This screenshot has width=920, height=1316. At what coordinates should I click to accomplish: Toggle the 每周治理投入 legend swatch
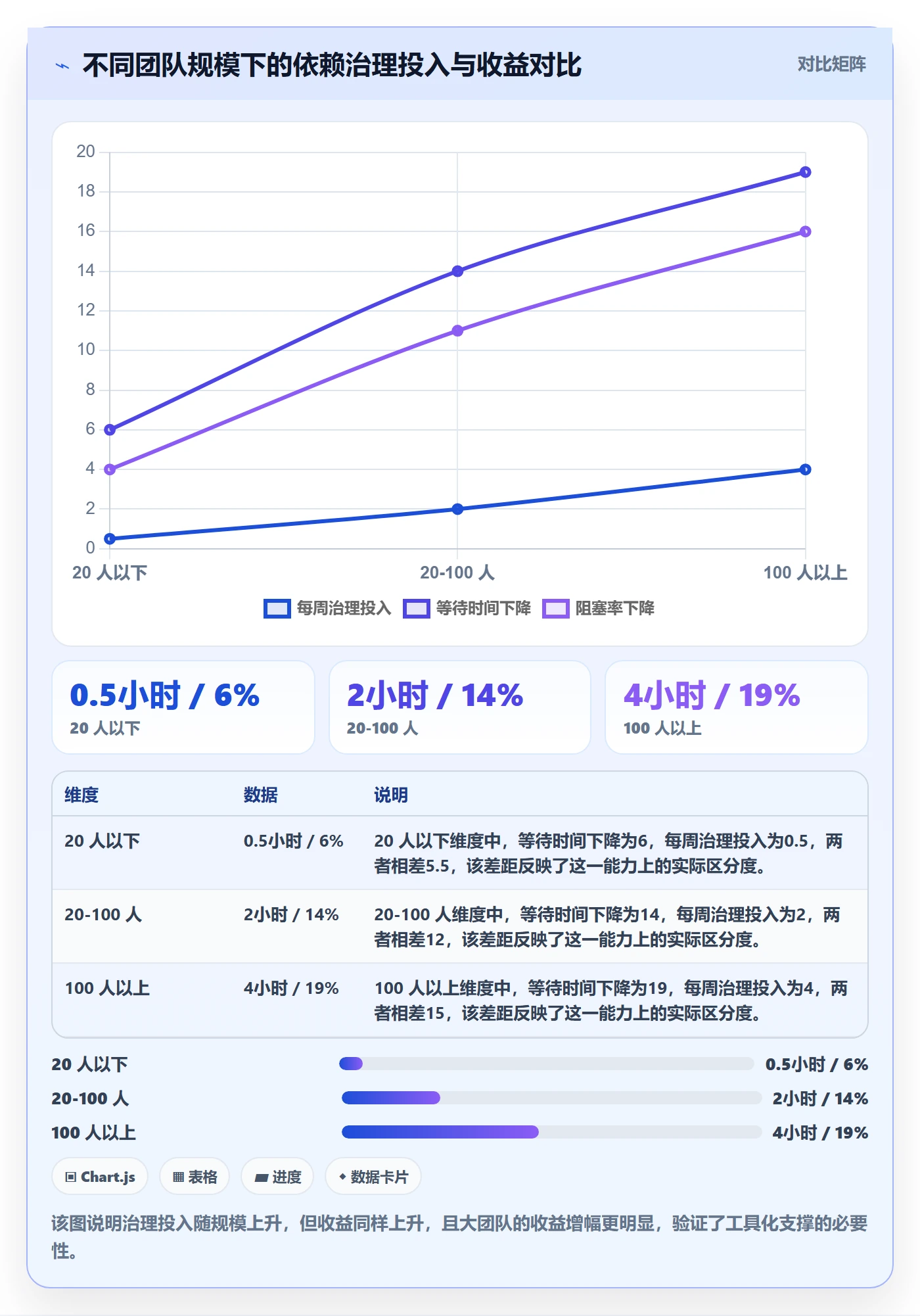click(277, 609)
